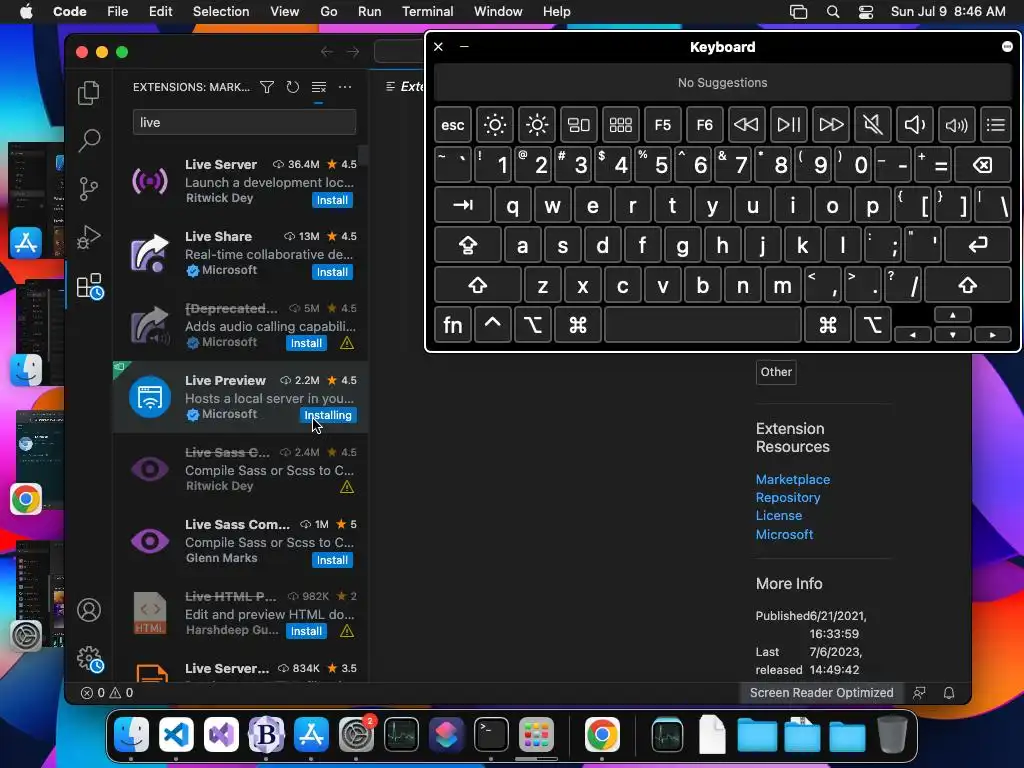Open Spotlight search in menu bar

tap(833, 12)
